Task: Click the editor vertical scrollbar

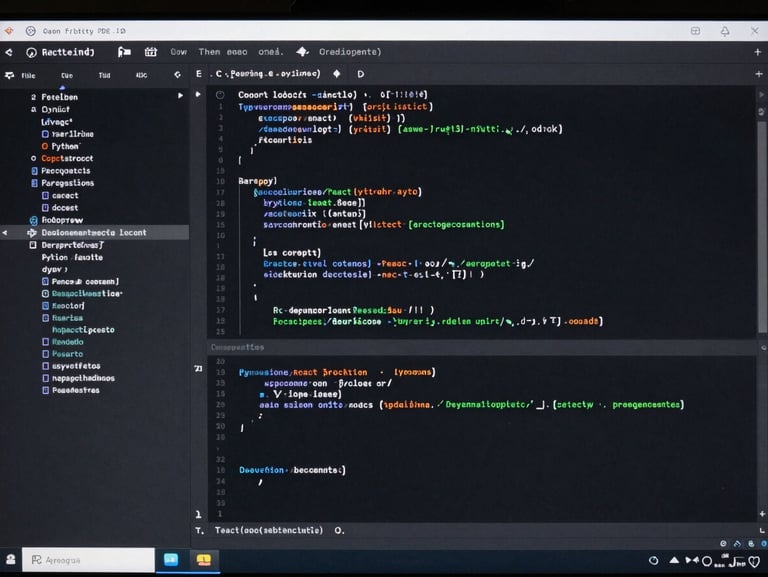Action: tap(762, 228)
